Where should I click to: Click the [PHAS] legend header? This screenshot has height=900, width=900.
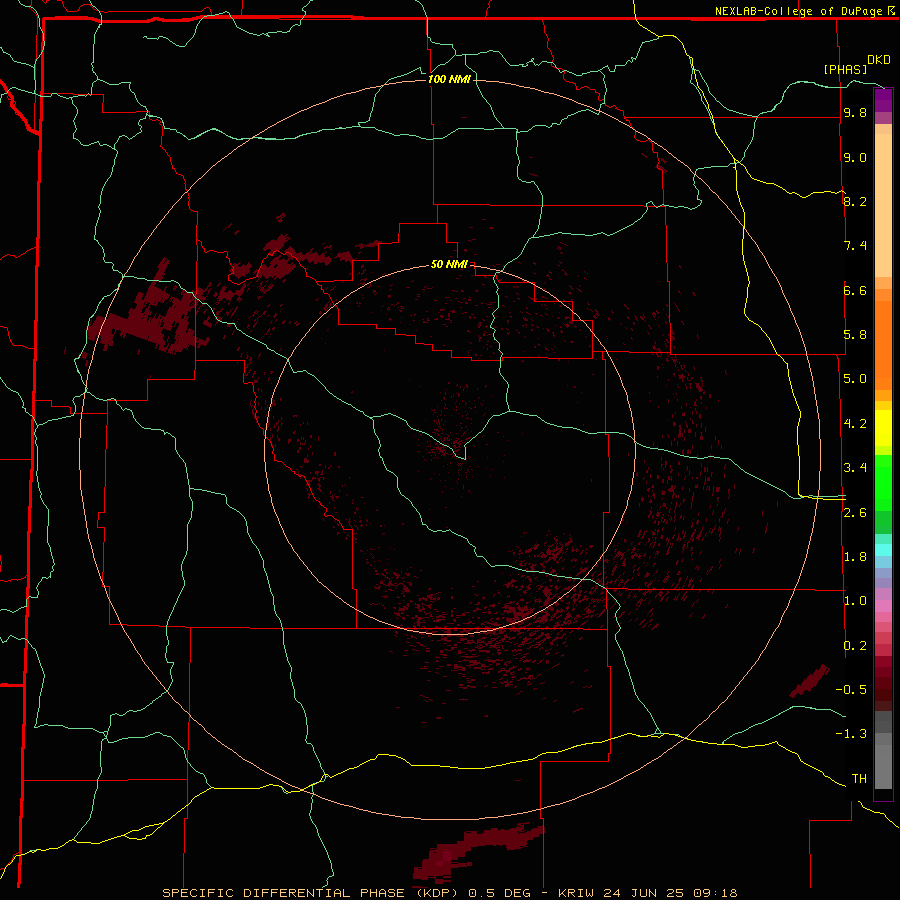point(845,69)
